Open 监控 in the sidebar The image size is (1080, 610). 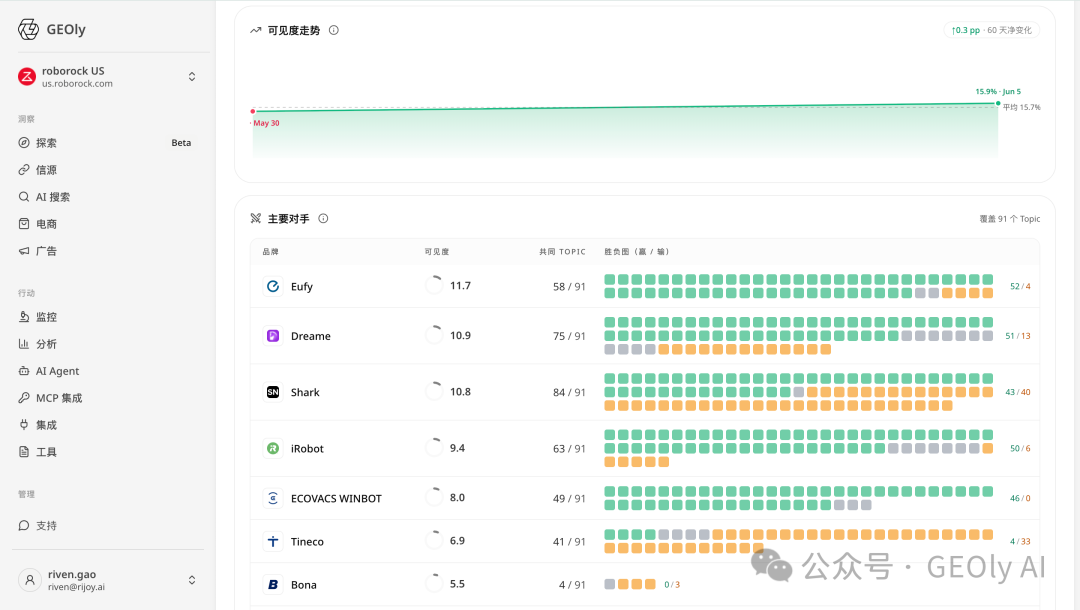[x=105, y=317]
